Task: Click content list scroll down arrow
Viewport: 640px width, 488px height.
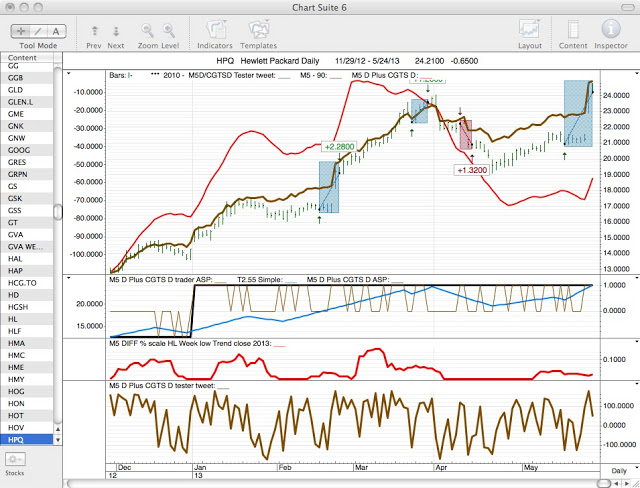Action: point(58,440)
